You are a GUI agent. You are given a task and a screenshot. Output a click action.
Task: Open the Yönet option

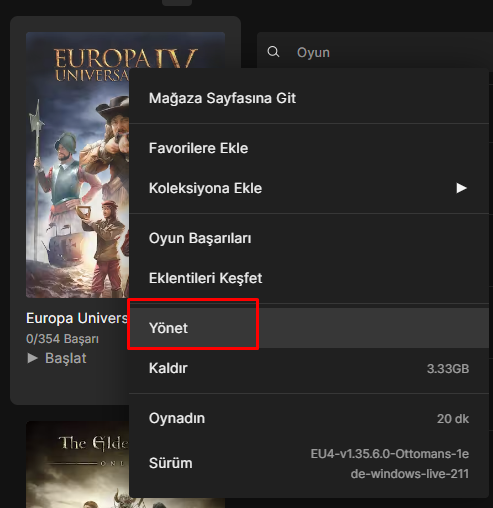(x=309, y=328)
